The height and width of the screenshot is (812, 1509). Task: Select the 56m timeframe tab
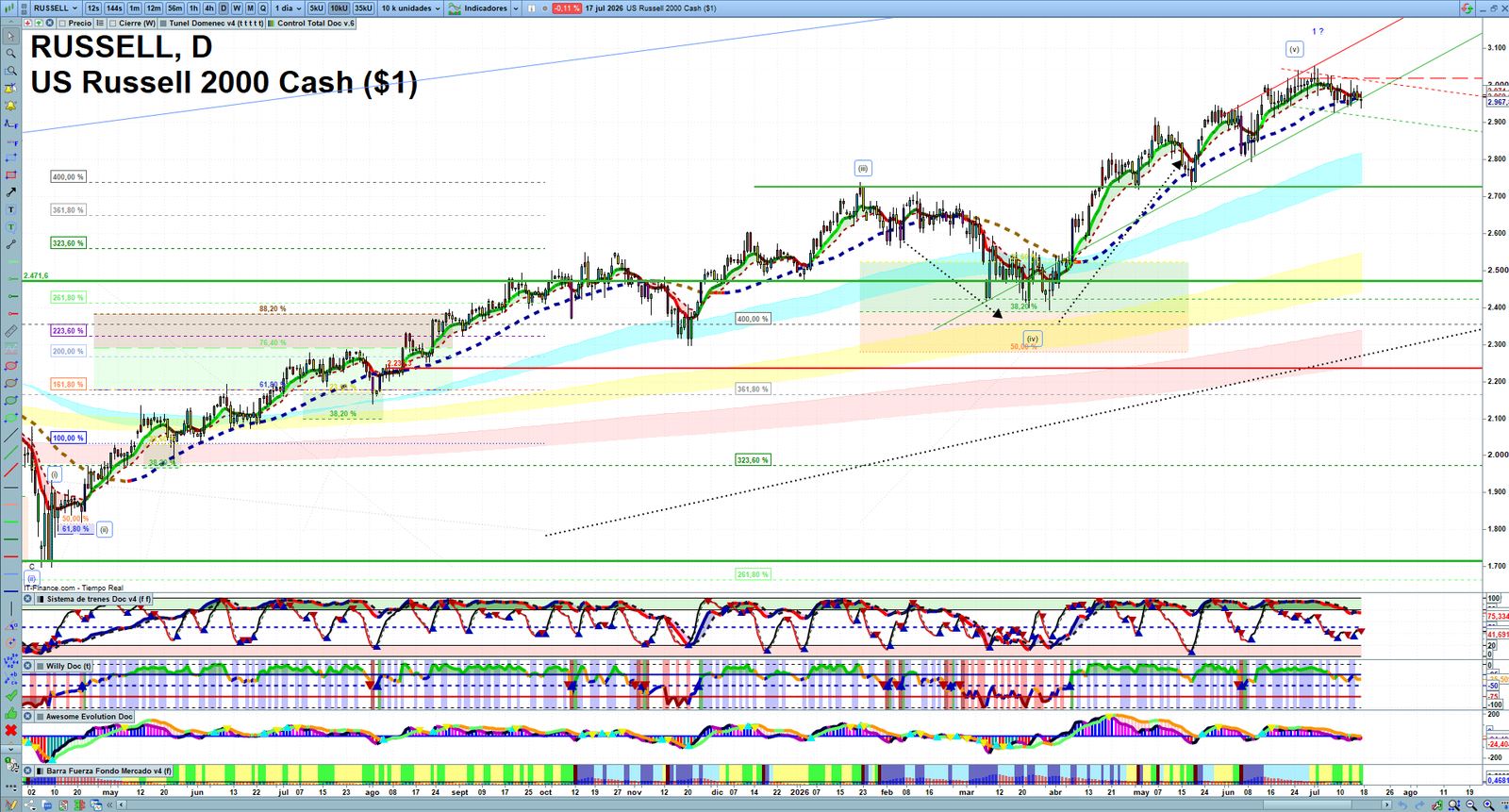[175, 8]
